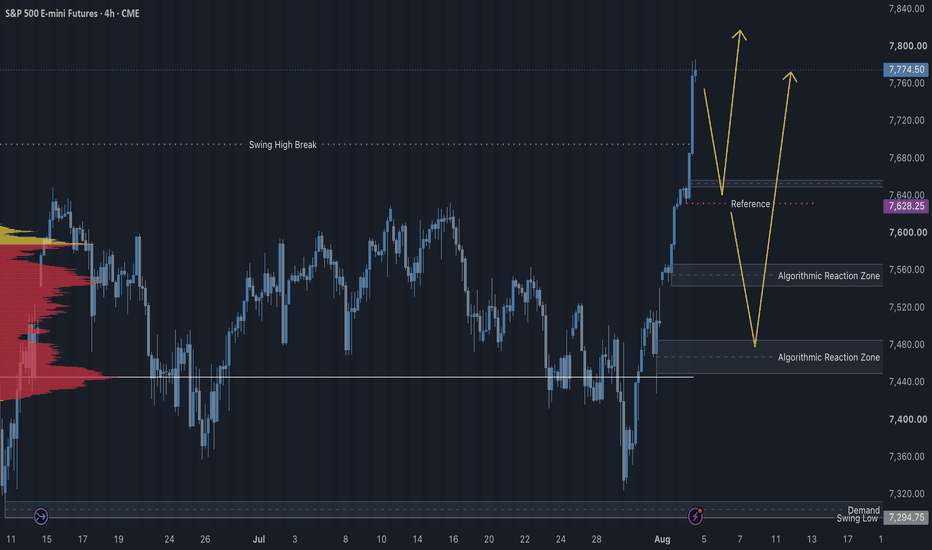Click the 7,560.00 price axis label
Screen dimensions: 932x550
tap(908, 270)
